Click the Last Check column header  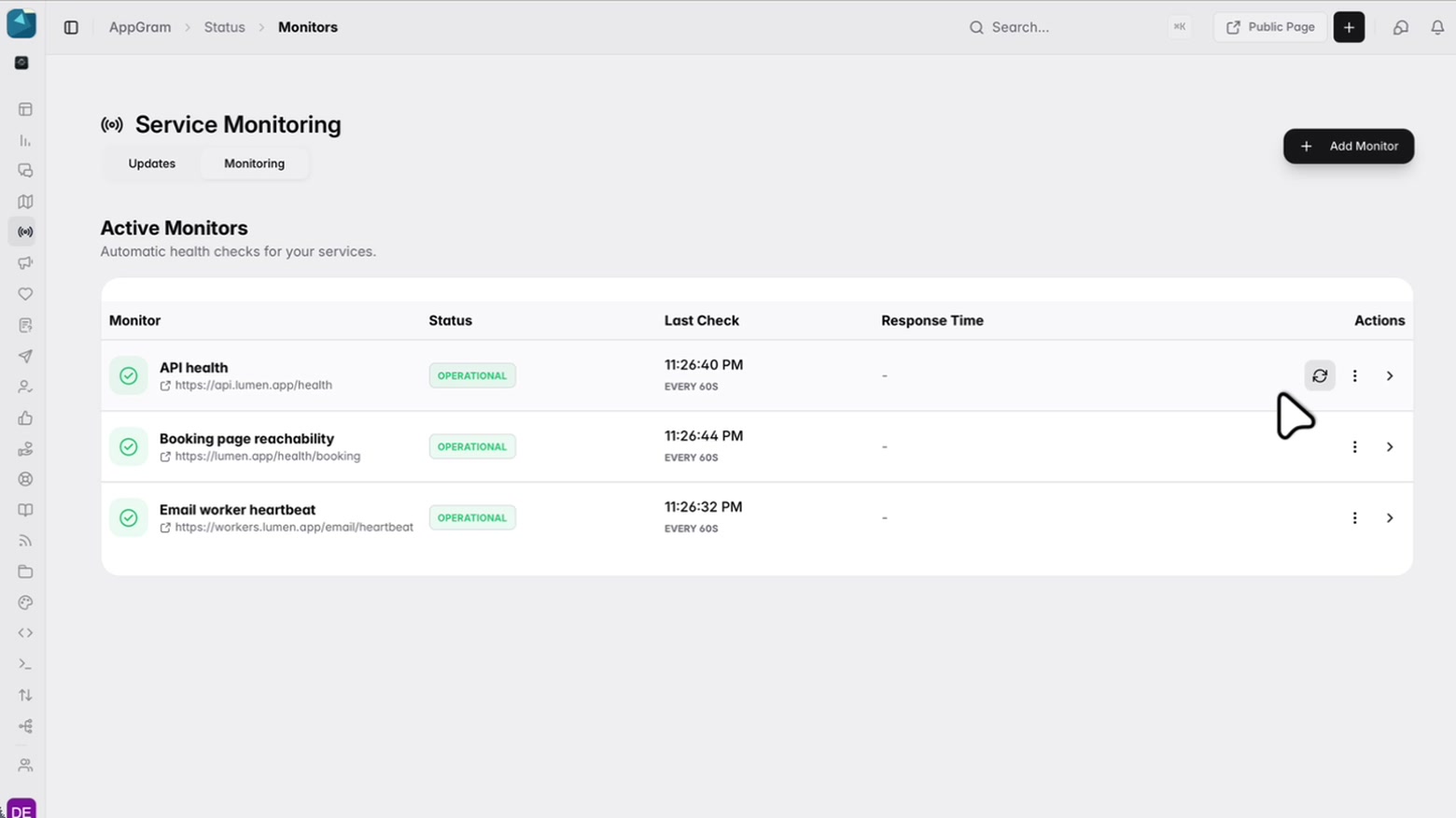(702, 320)
